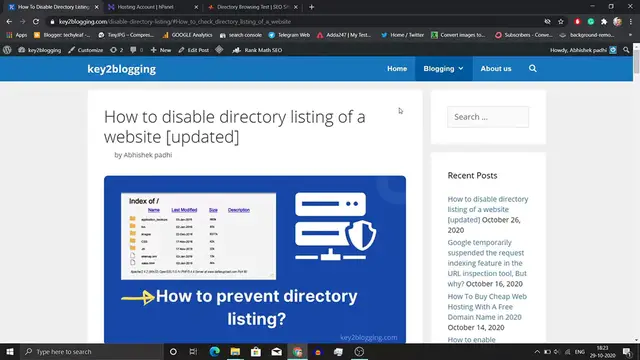Open the admin bar search magnifier
This screenshot has width=640, height=360.
[626, 50]
